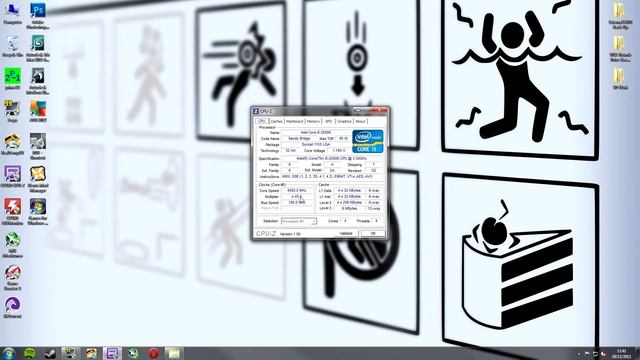
Task: Click the system clock in the tray
Action: [x=621, y=353]
